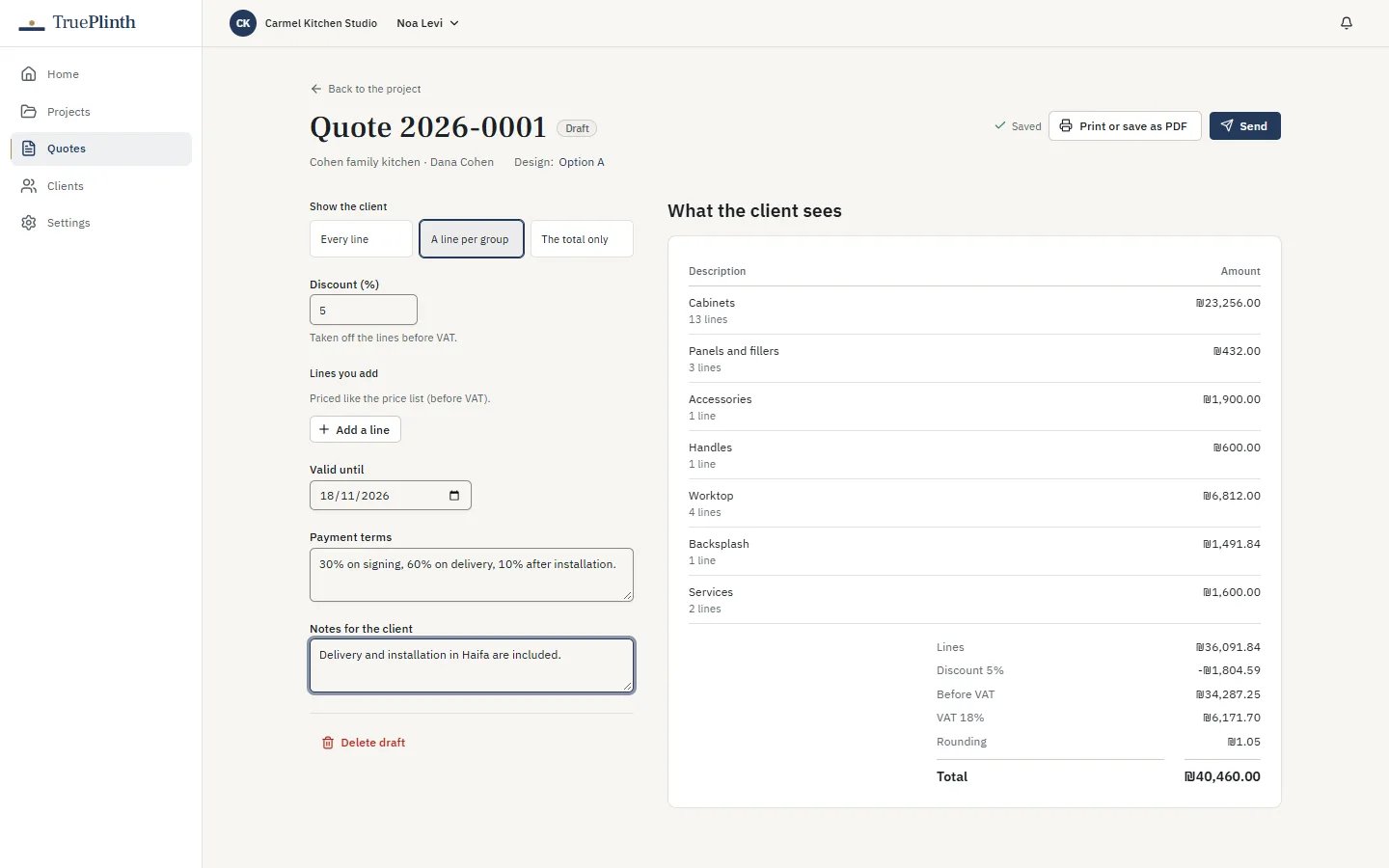Select the Every line display option
1389x868 pixels.
[361, 239]
